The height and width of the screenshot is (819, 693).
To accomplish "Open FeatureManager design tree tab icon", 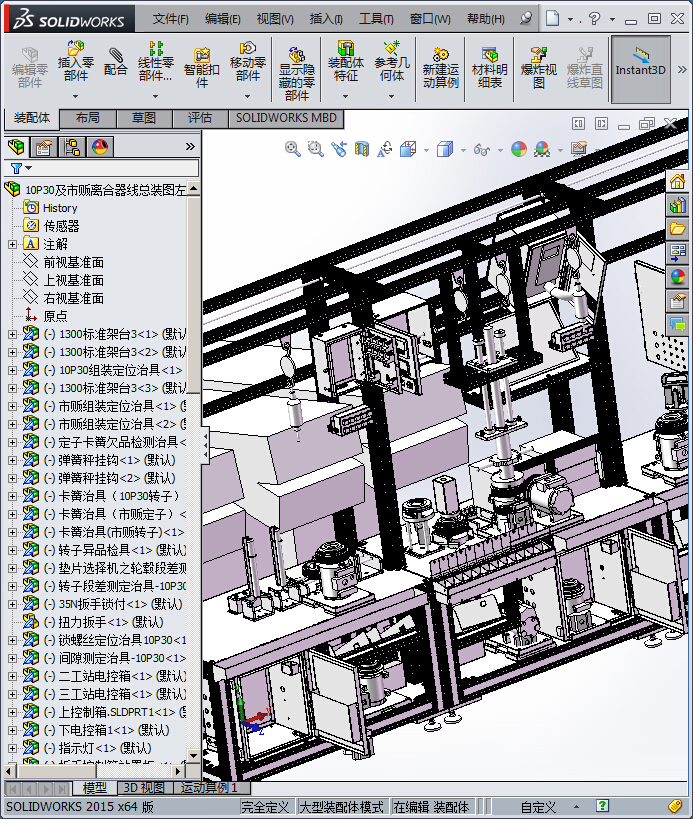I will [16, 147].
